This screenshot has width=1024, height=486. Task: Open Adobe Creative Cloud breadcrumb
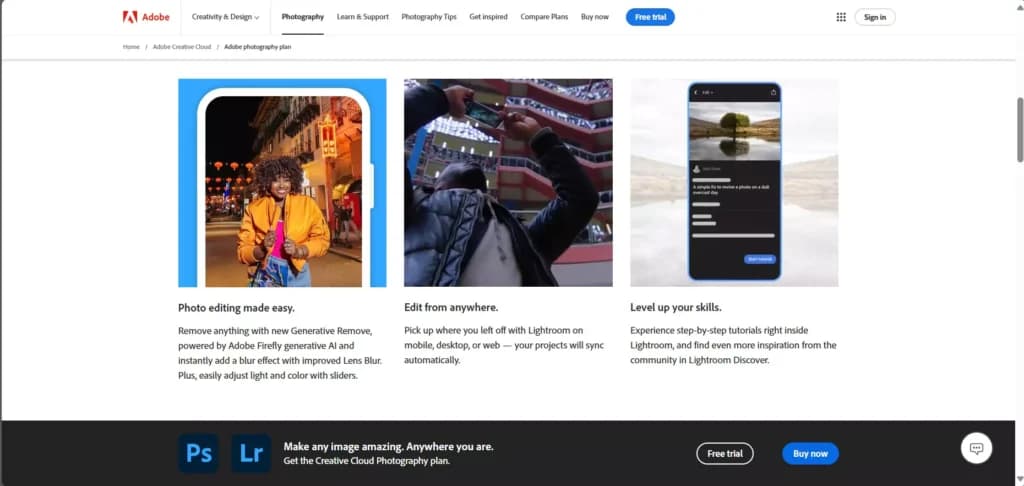(x=182, y=47)
